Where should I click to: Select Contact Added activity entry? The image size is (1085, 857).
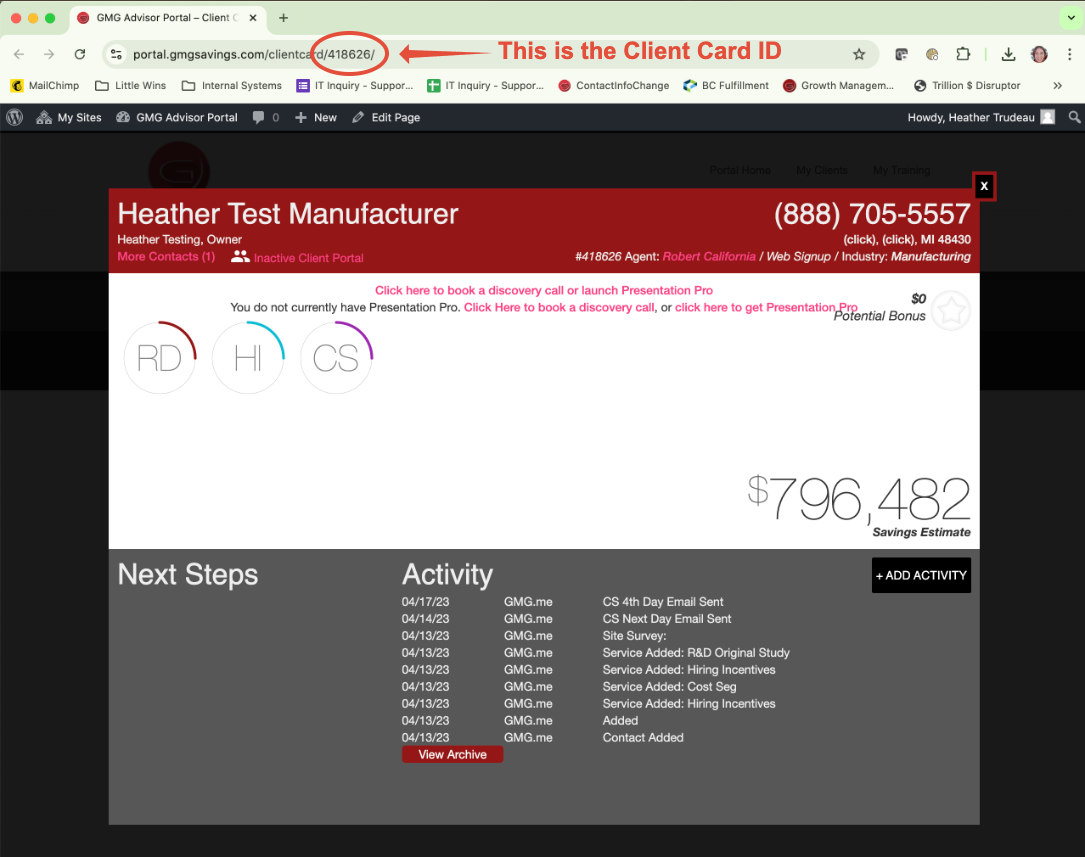(643, 737)
